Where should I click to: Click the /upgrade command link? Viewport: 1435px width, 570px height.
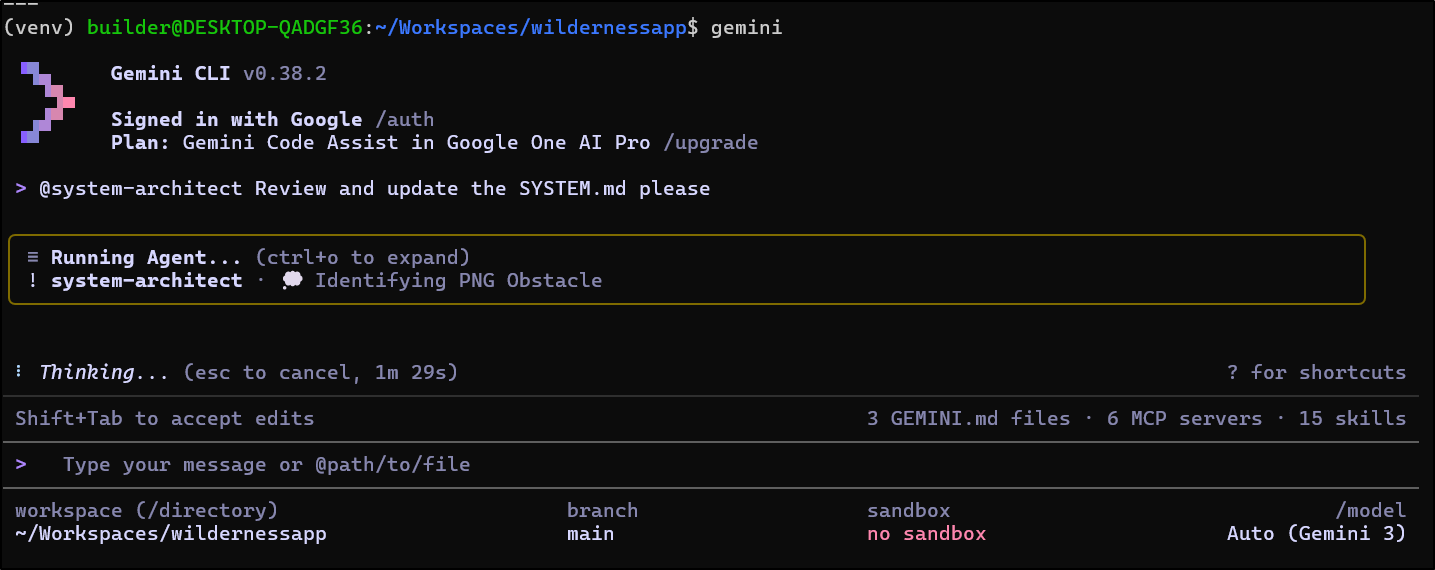[x=710, y=142]
